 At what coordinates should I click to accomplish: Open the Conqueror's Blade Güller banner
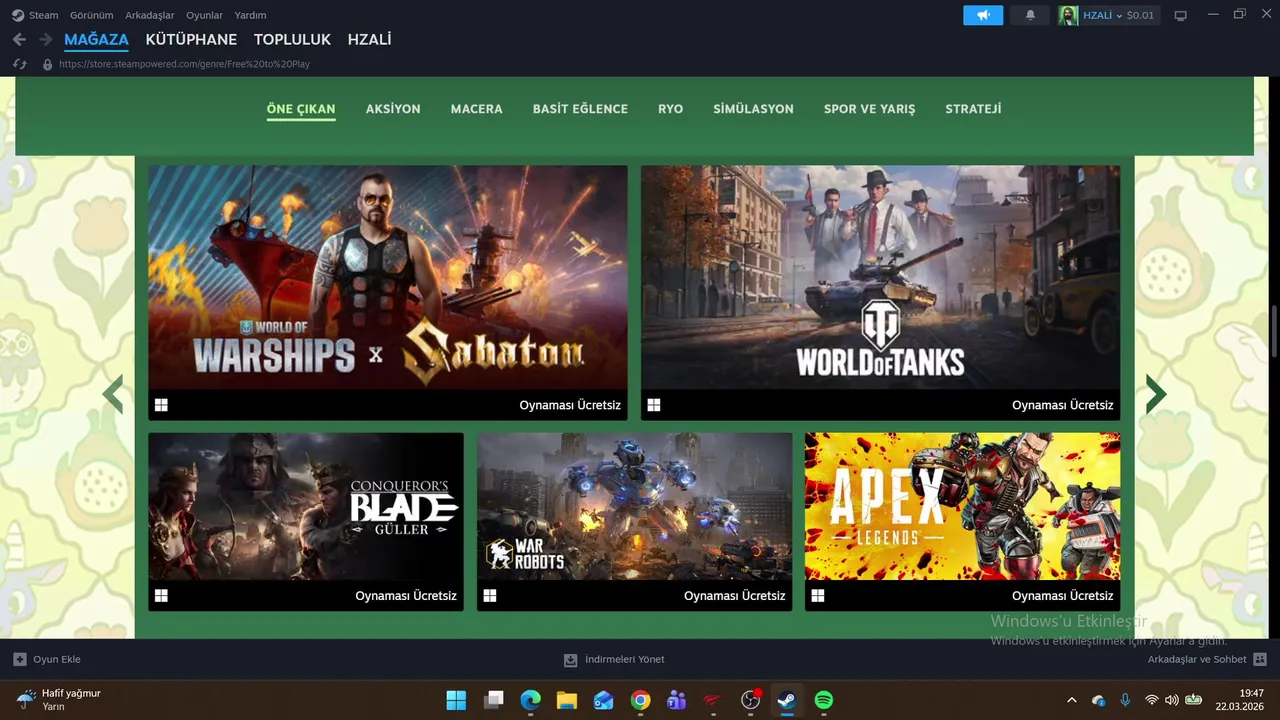tap(306, 521)
